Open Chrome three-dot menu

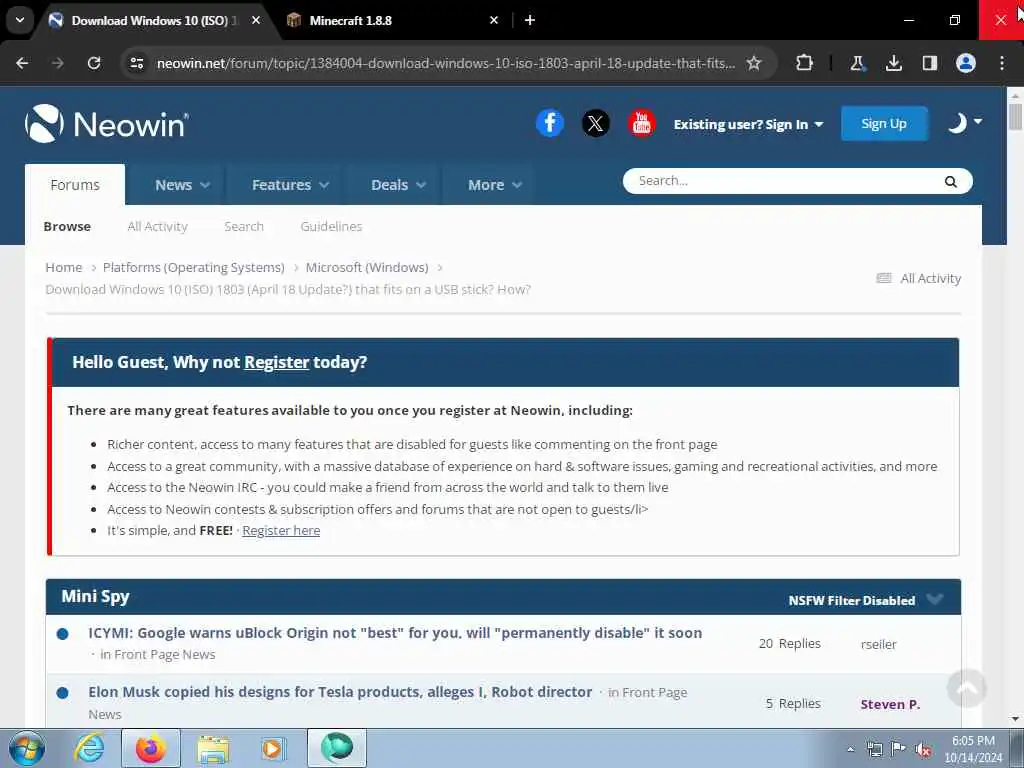coord(1002,63)
